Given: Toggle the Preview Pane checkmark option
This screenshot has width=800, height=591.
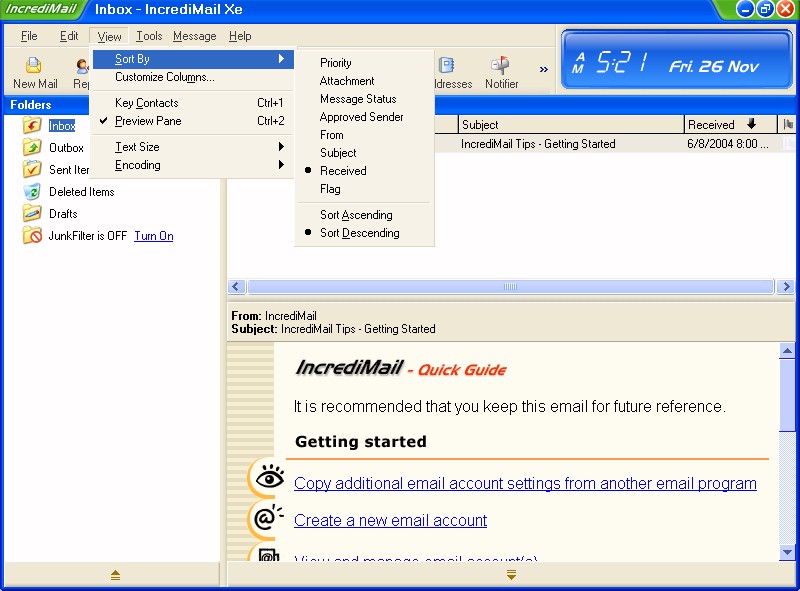Looking at the screenshot, I should tap(148, 121).
